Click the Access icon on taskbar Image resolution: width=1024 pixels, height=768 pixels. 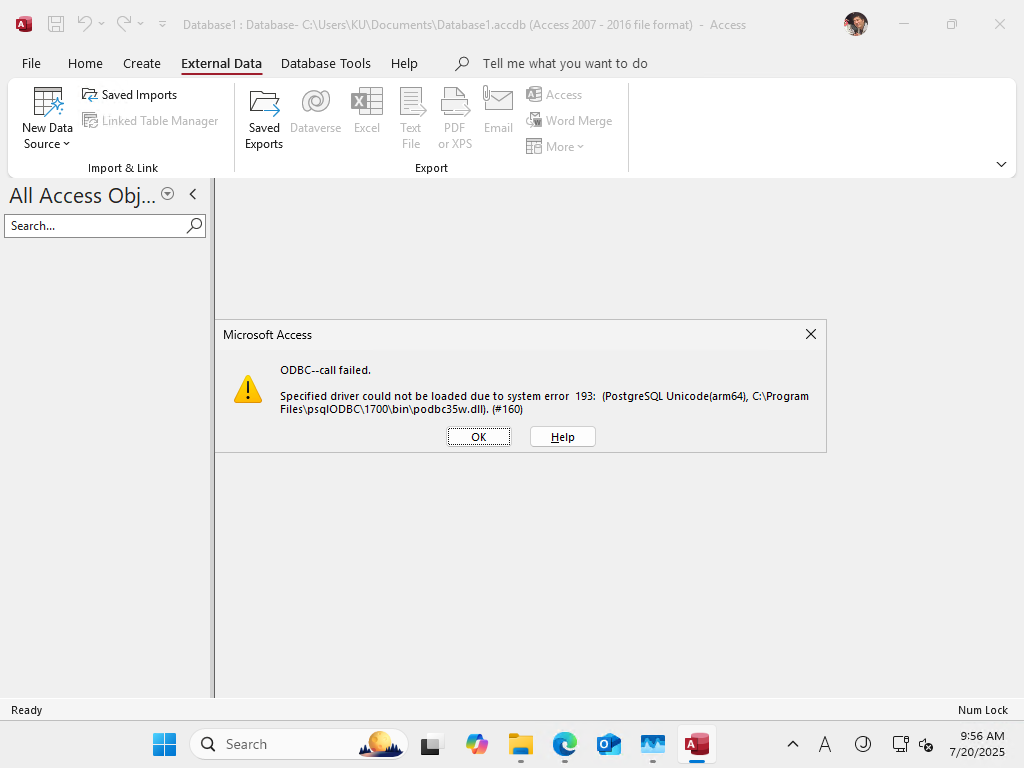(x=697, y=744)
